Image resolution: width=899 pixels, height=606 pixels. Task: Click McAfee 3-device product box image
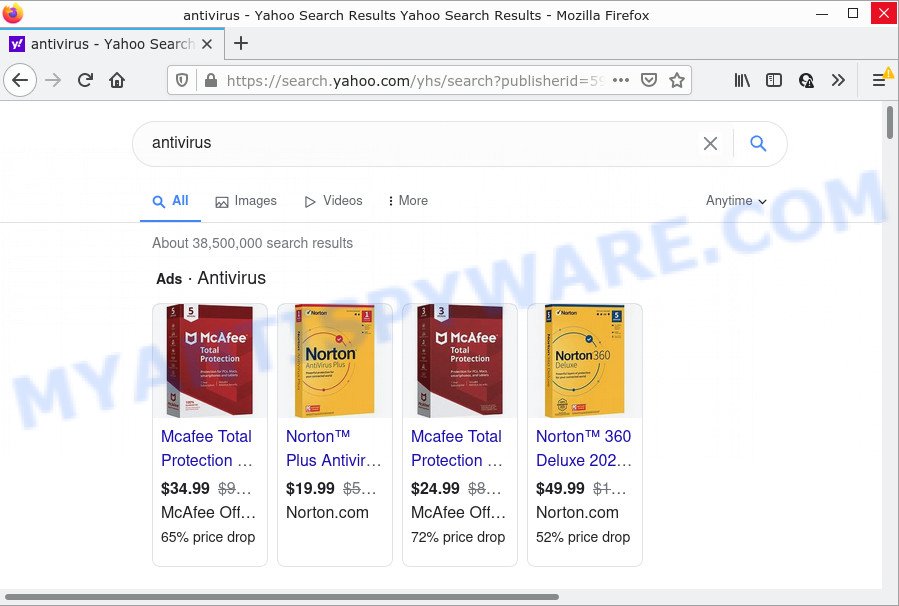460,361
